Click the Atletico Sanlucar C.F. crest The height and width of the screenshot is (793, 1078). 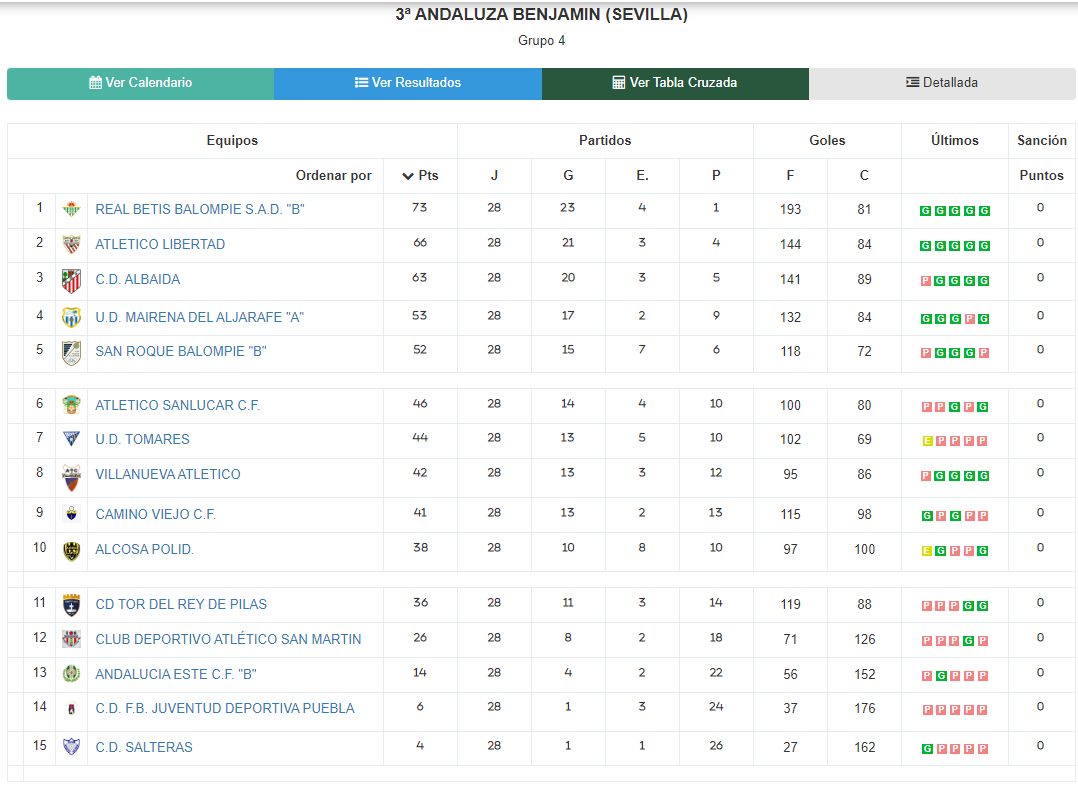click(72, 404)
